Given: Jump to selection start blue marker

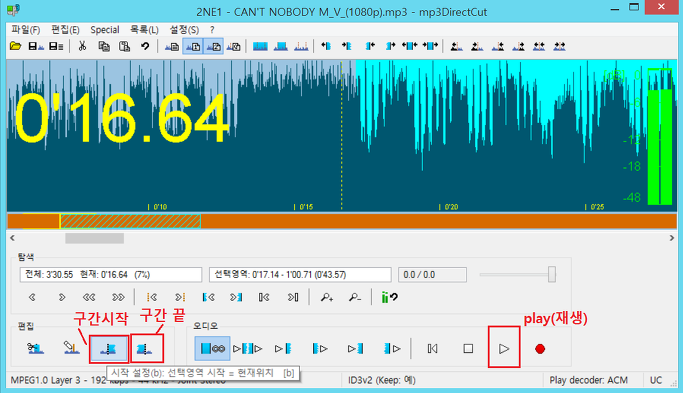Looking at the screenshot, I should coord(209,297).
